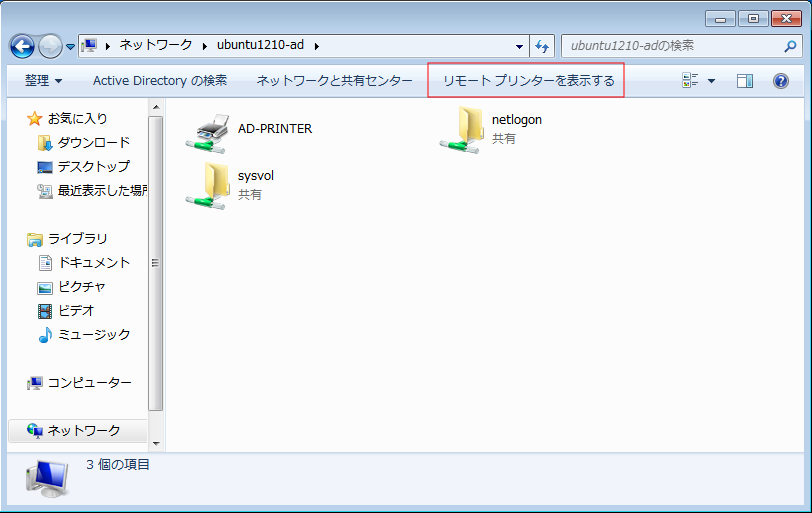Screen dimensions: 812x513
Task: Open ビデオ library
Action: click(x=76, y=311)
